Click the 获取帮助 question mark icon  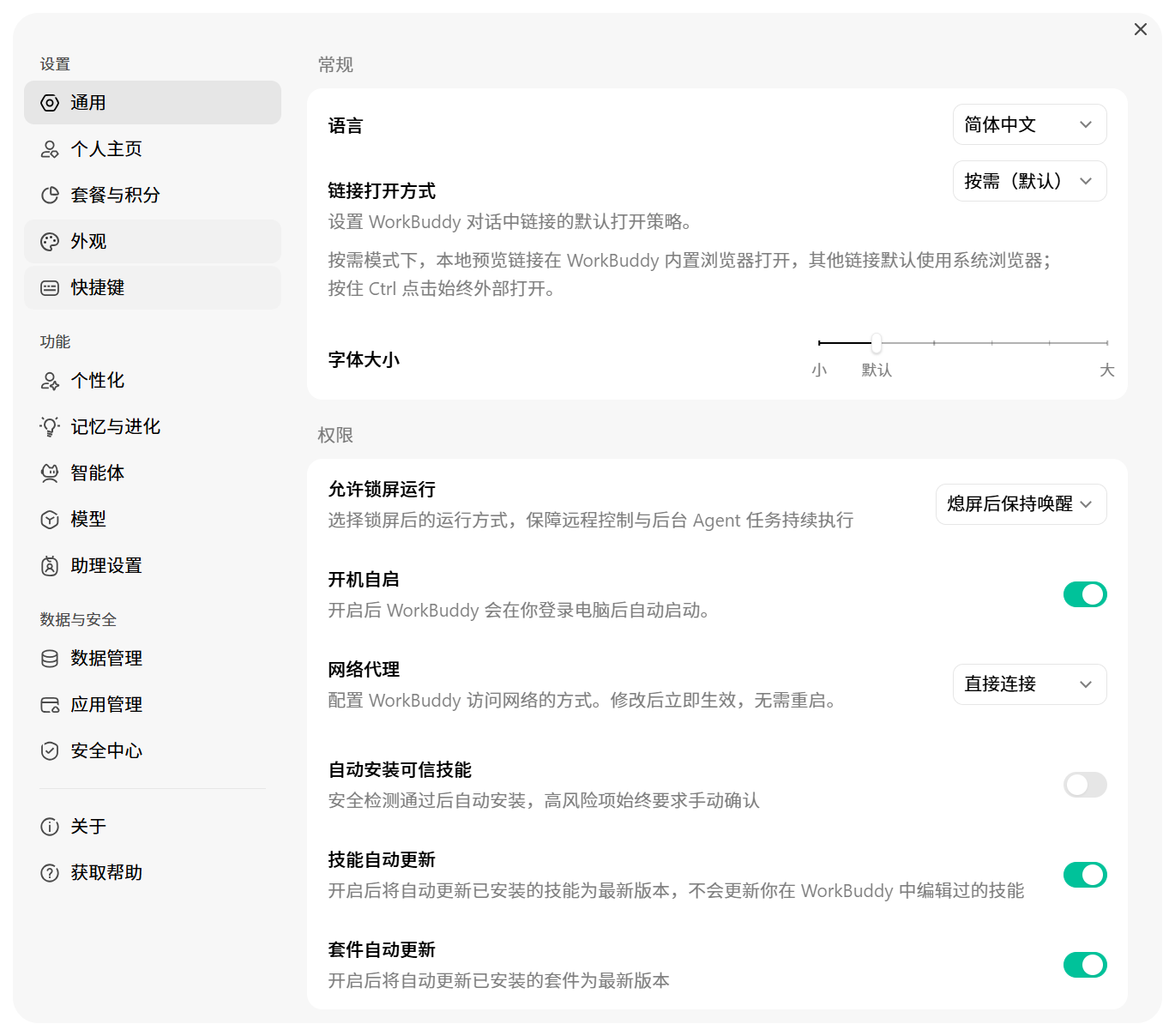[50, 873]
